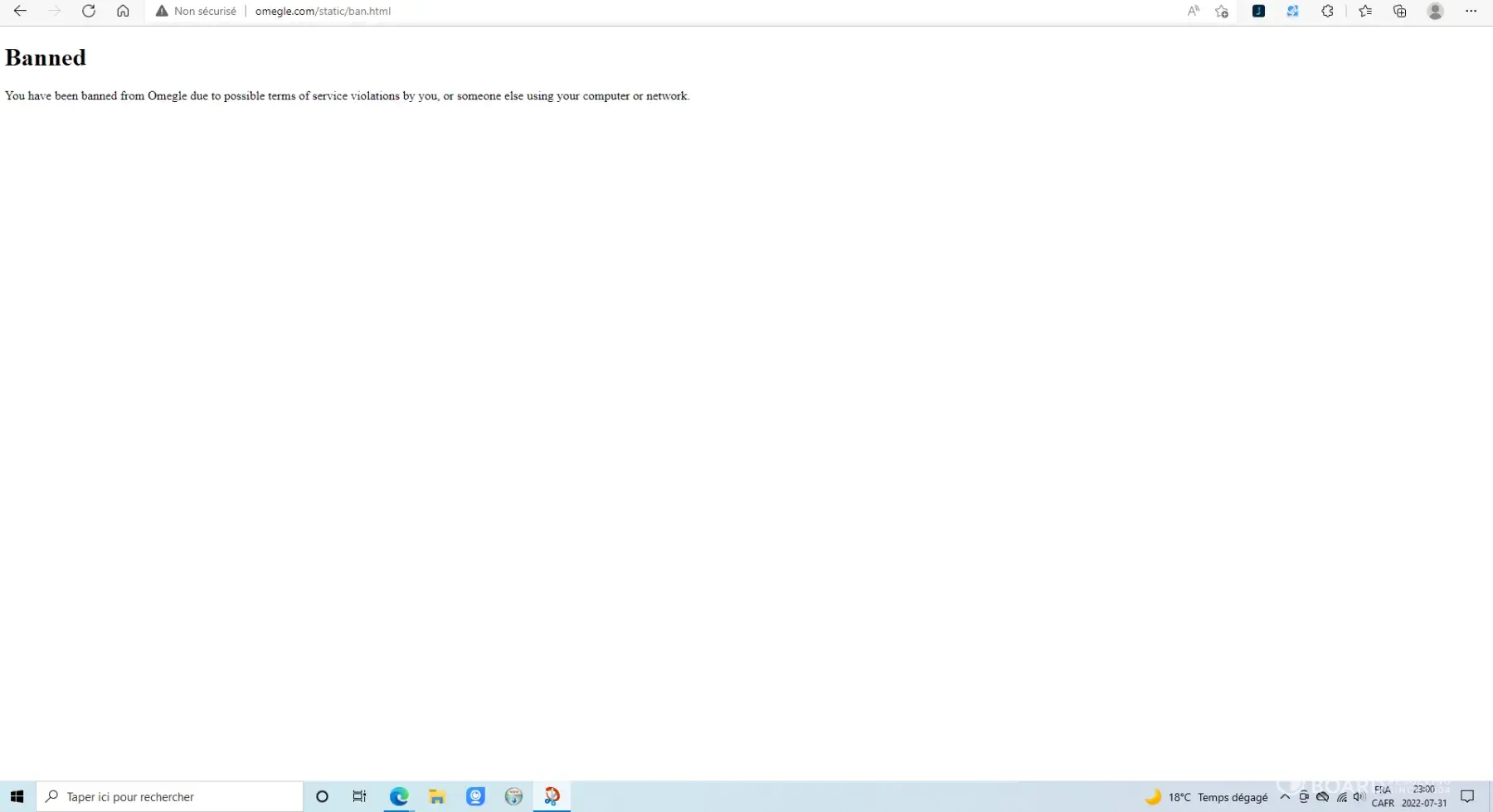The width and height of the screenshot is (1493, 812).
Task: Click the 'Taper ici pour rechercher' search box
Action: click(x=170, y=796)
